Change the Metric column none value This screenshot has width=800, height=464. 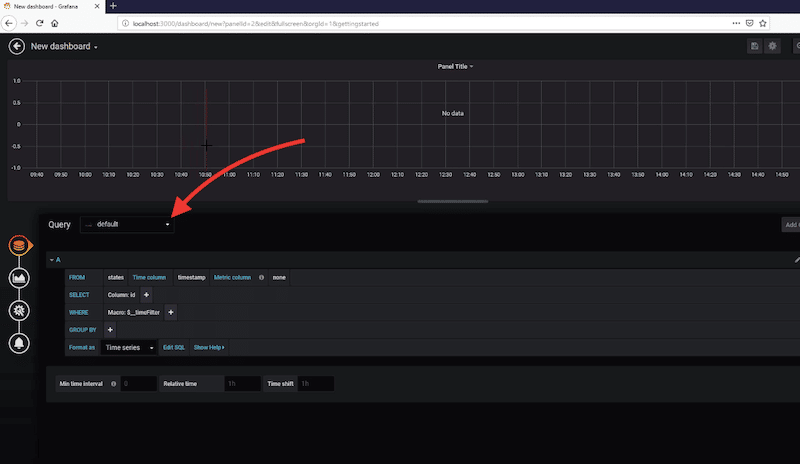(279, 278)
